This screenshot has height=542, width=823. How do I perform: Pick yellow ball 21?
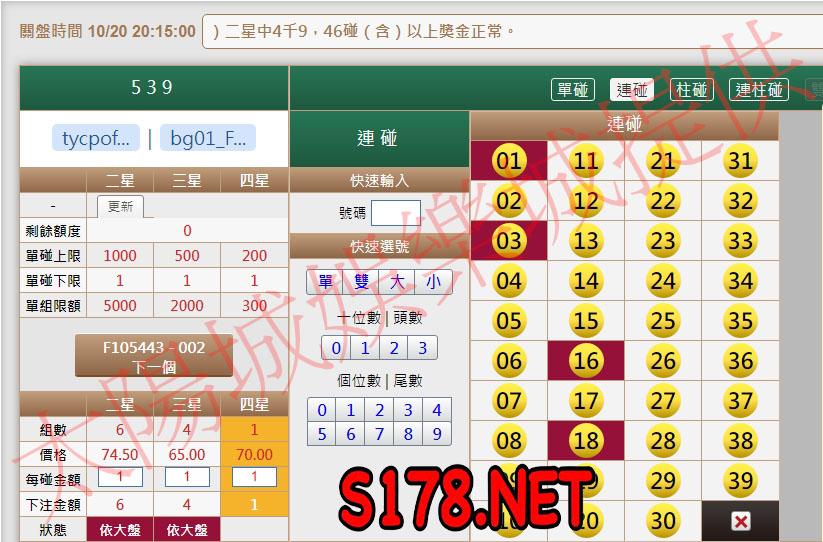click(x=663, y=161)
